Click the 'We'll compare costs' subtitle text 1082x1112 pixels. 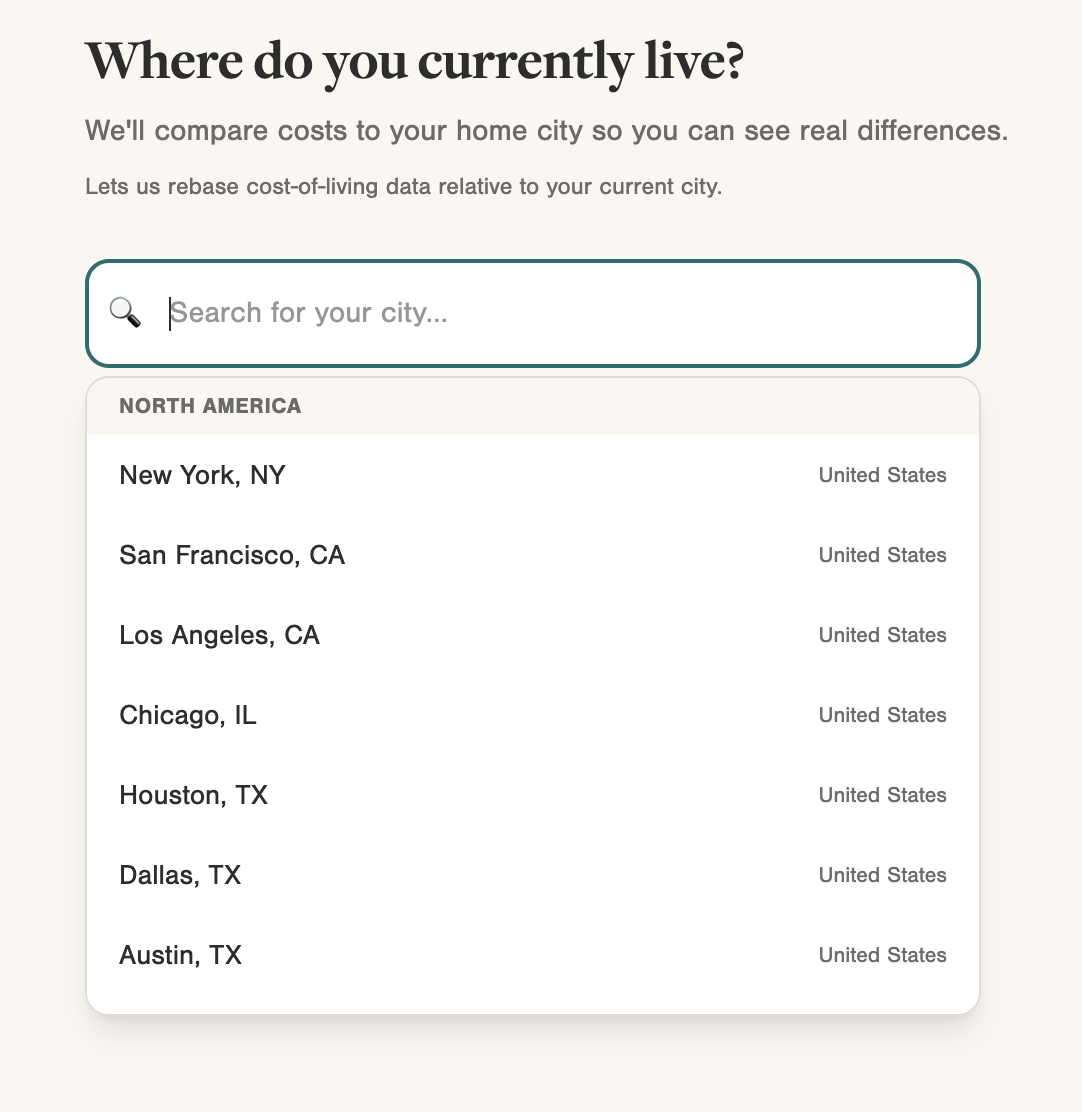click(546, 131)
